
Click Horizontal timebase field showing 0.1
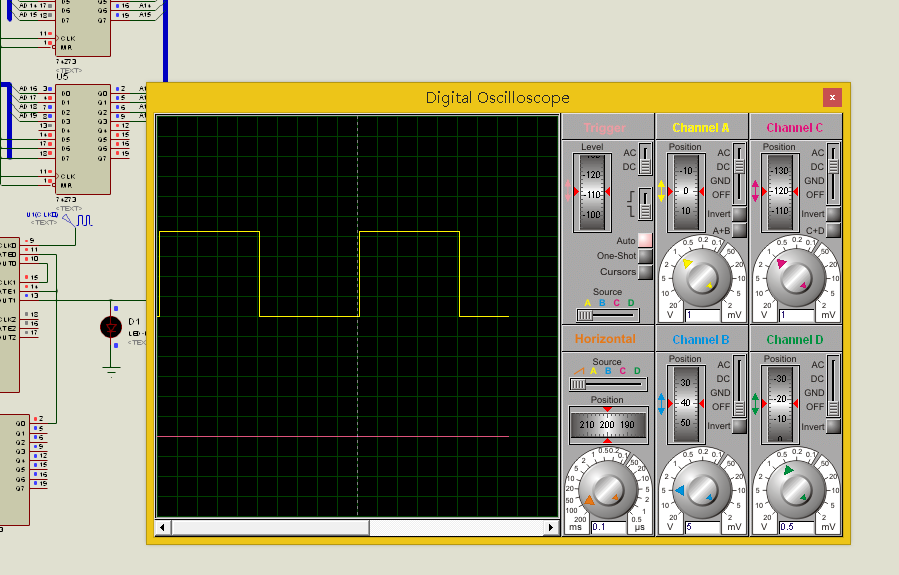pyautogui.click(x=608, y=527)
